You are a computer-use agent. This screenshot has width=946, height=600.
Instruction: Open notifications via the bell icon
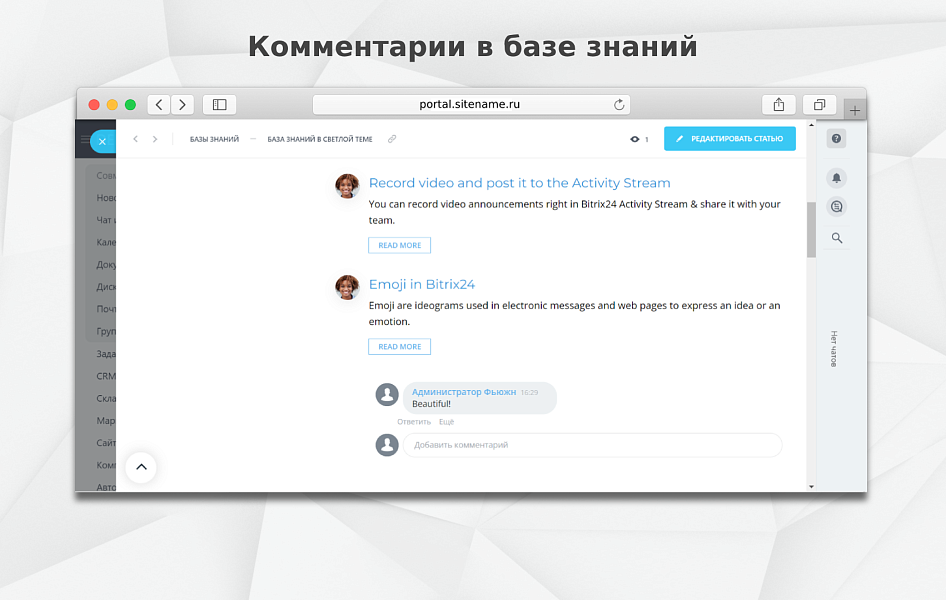pos(836,177)
